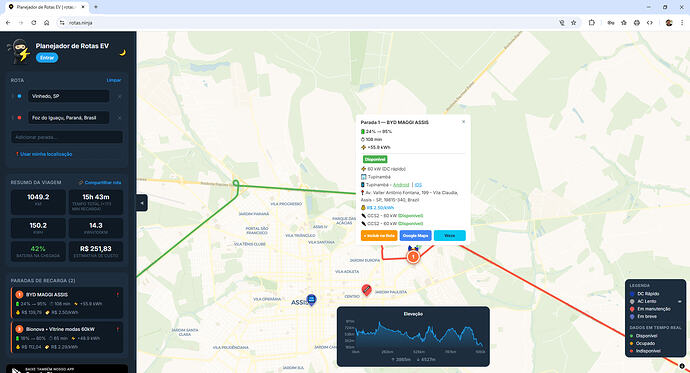Click the 1049.2 km distance summary tile
Viewport: 690px width, 373px height.
38,202
